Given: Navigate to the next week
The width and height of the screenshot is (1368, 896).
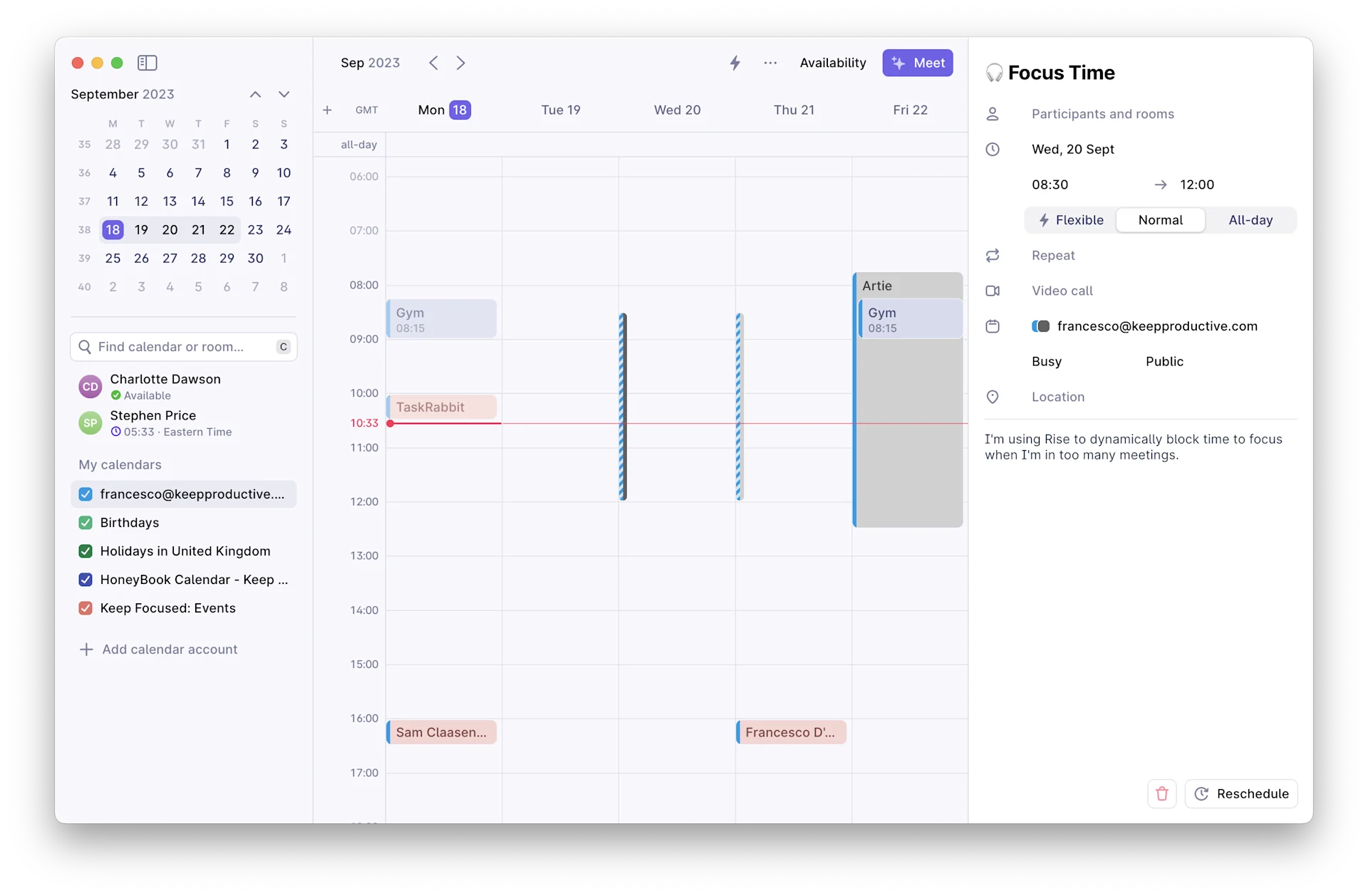Looking at the screenshot, I should coord(461,63).
